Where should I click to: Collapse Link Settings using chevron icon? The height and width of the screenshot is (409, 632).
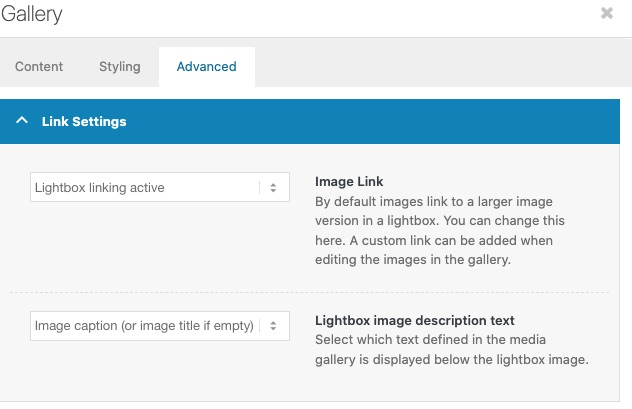pyautogui.click(x=22, y=120)
